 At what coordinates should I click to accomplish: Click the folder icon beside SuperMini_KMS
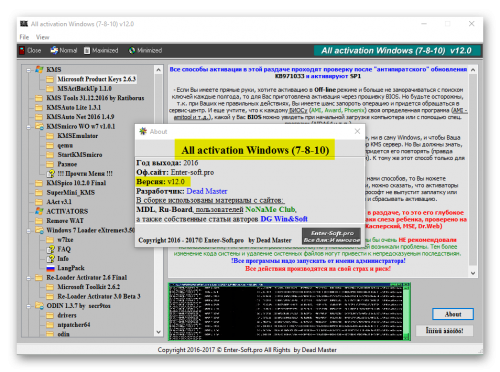pyautogui.click(x=39, y=193)
